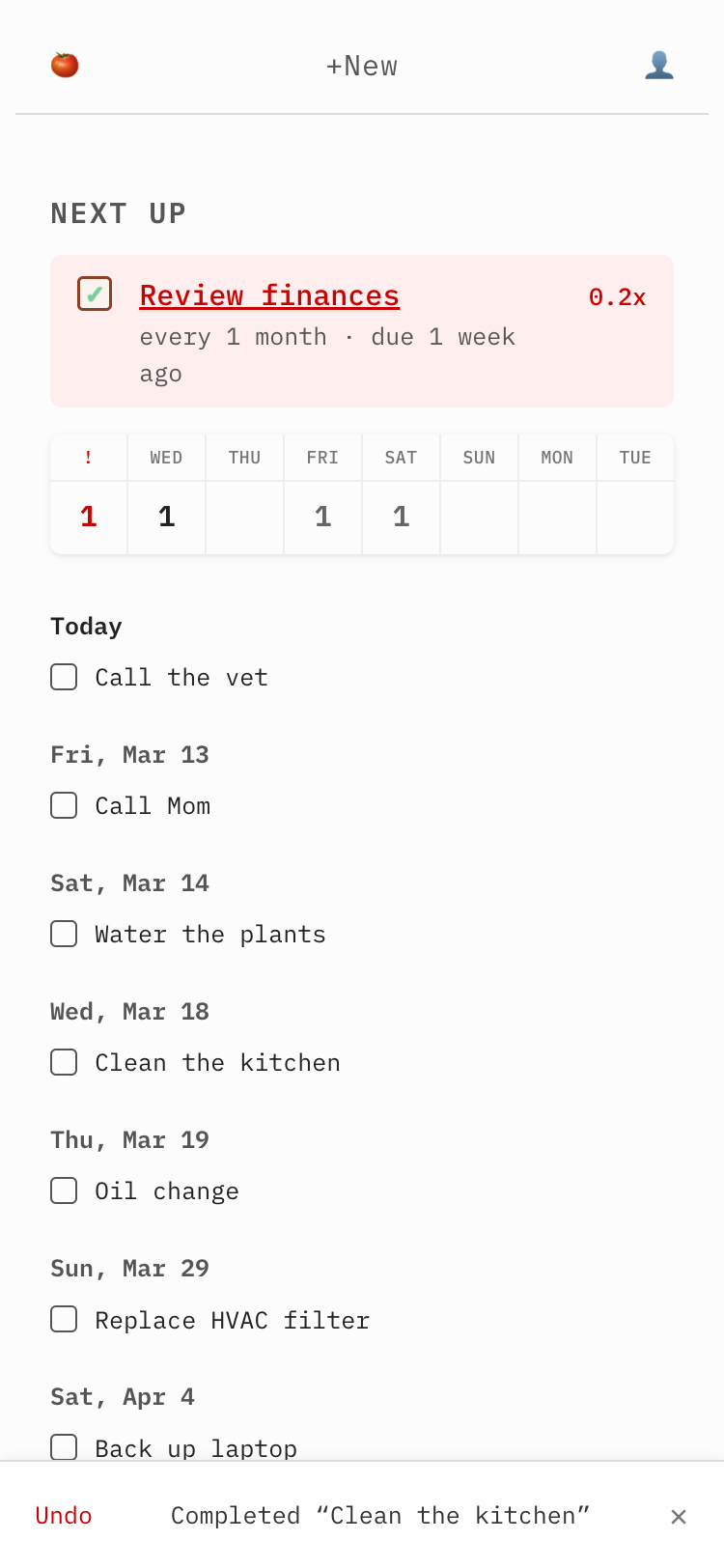Open the Review finances task link
724x1568 pixels.
(269, 295)
